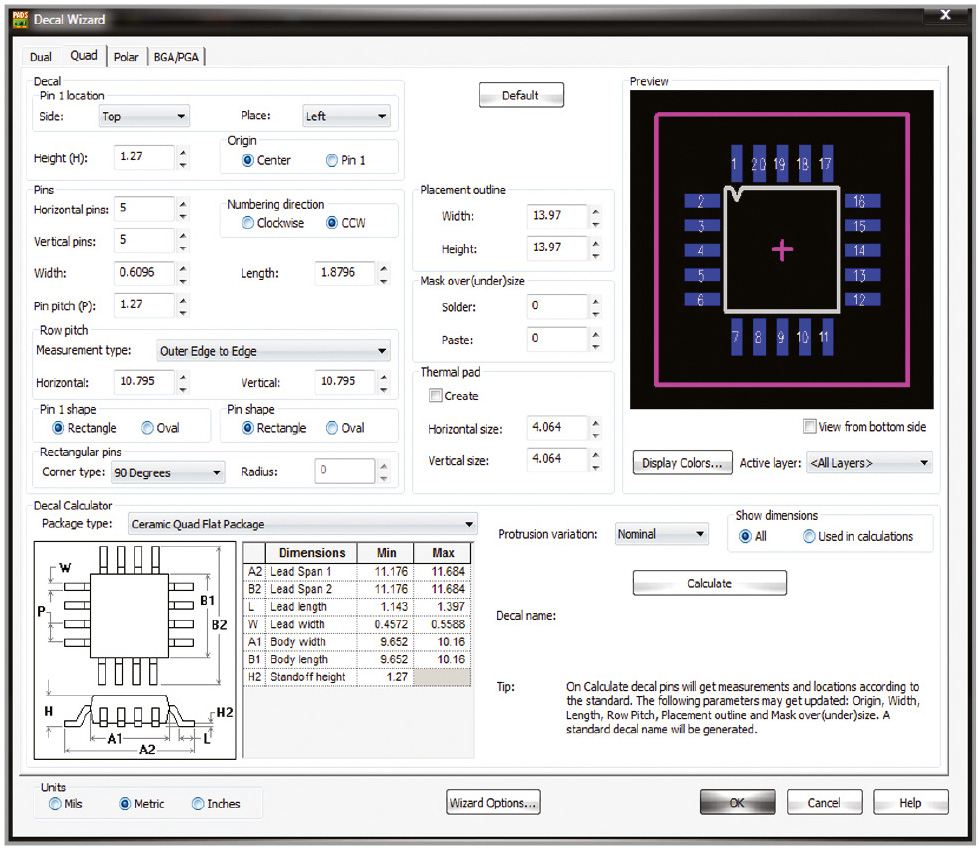
Task: Click pin 1 pad in the preview
Action: 735,164
